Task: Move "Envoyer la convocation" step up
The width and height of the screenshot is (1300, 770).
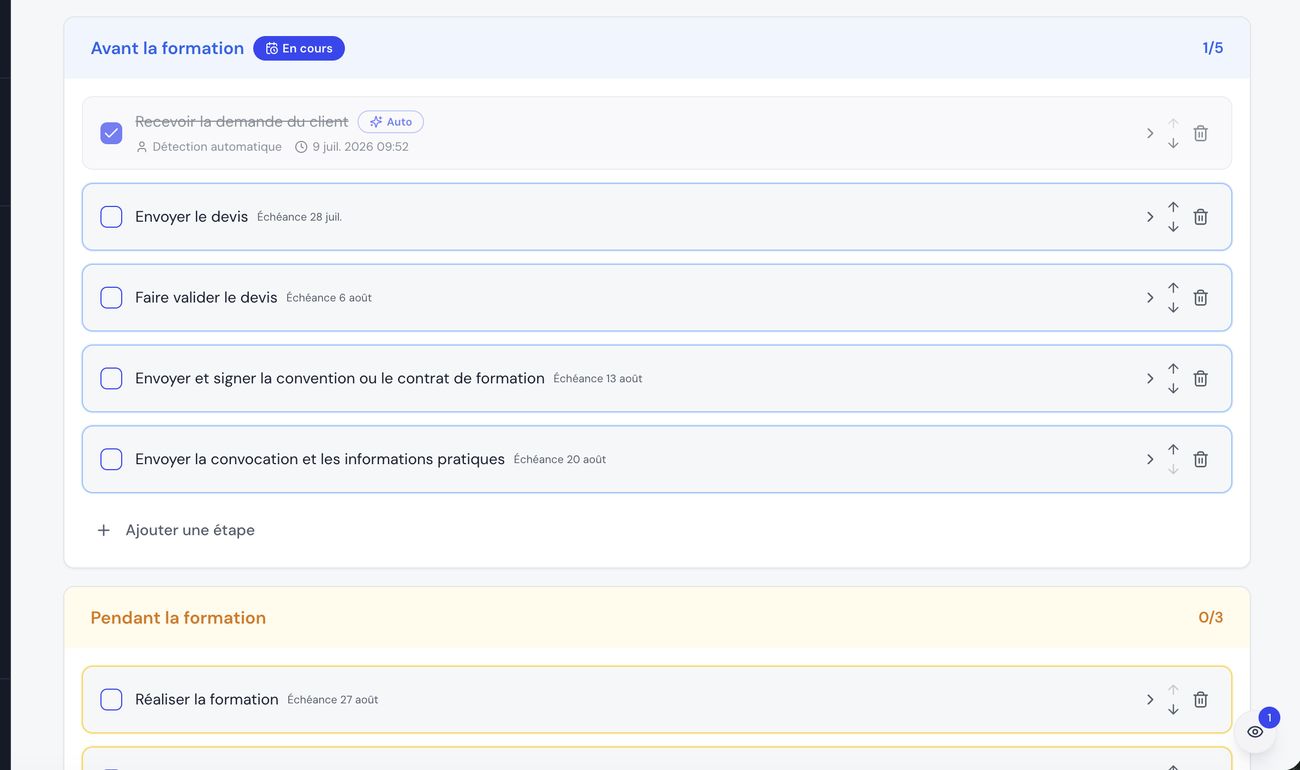Action: (1173, 450)
